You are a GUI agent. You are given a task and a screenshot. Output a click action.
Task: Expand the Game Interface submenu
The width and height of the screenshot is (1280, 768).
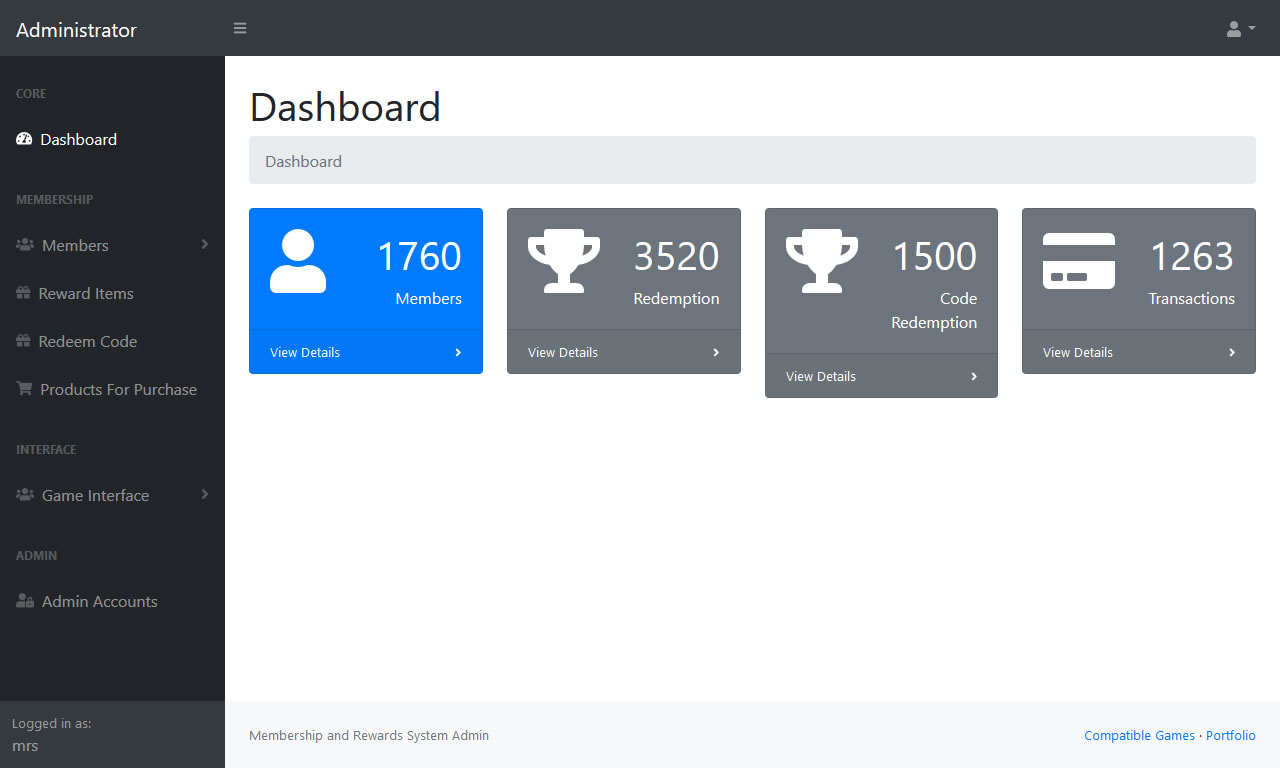[x=205, y=495]
